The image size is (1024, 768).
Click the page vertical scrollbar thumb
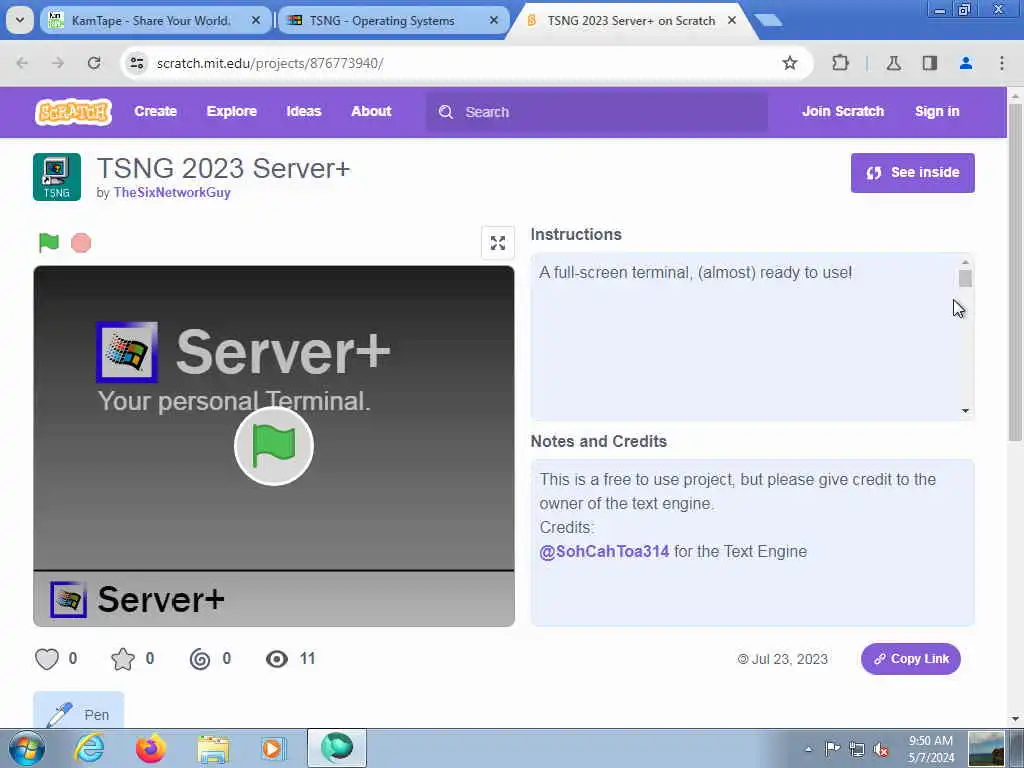tap(1015, 272)
